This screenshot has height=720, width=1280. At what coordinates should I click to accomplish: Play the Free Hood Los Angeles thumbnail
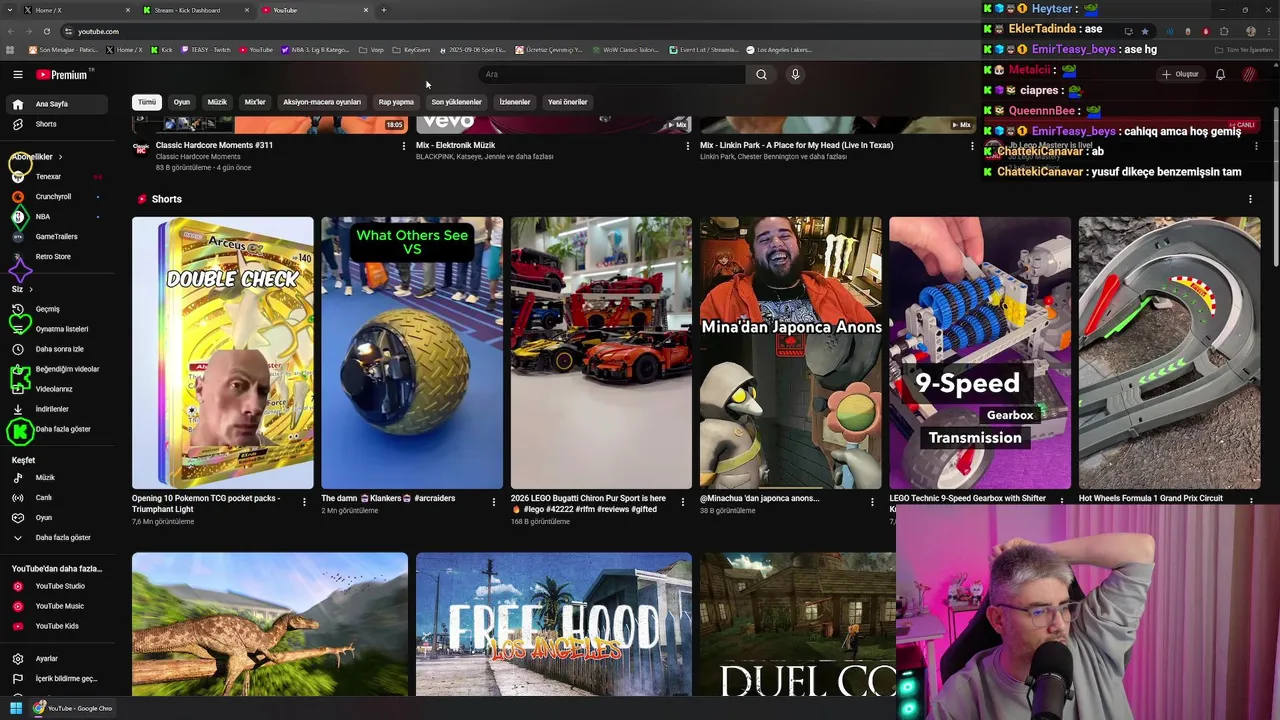pos(554,624)
